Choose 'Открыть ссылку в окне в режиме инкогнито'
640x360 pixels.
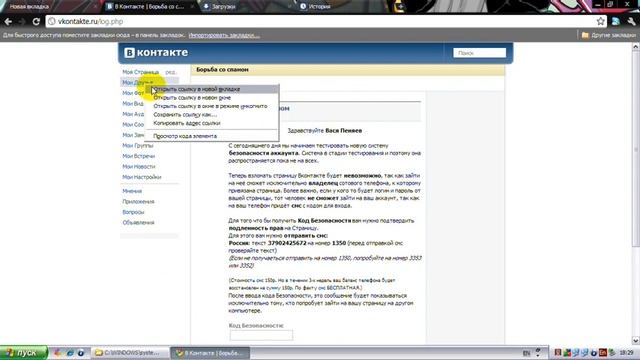(212, 106)
